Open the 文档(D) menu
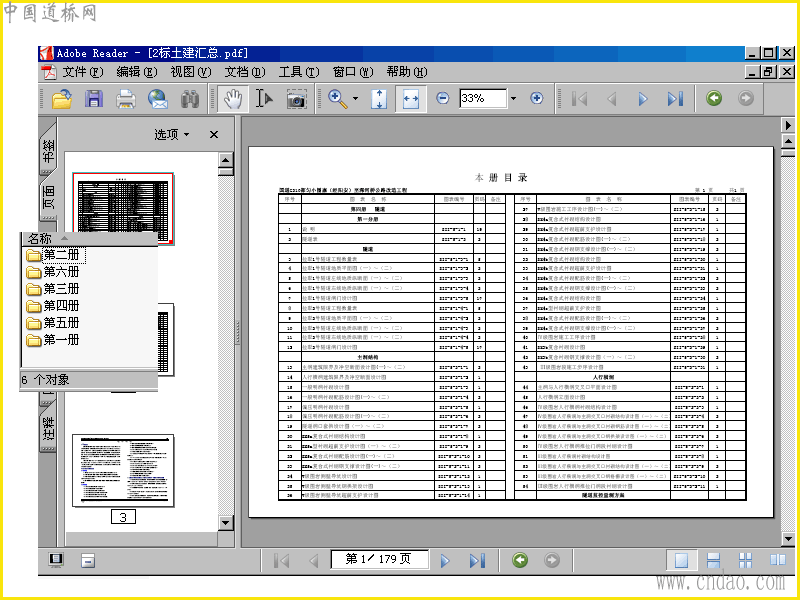Image resolution: width=800 pixels, height=600 pixels. (244, 72)
